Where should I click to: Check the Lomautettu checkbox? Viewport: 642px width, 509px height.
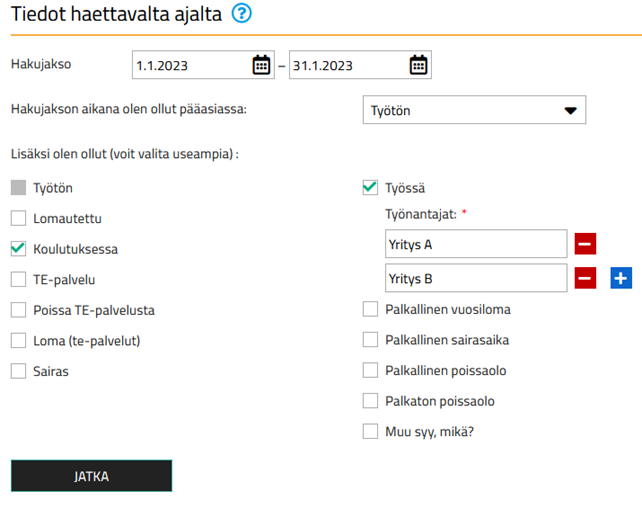(x=18, y=218)
